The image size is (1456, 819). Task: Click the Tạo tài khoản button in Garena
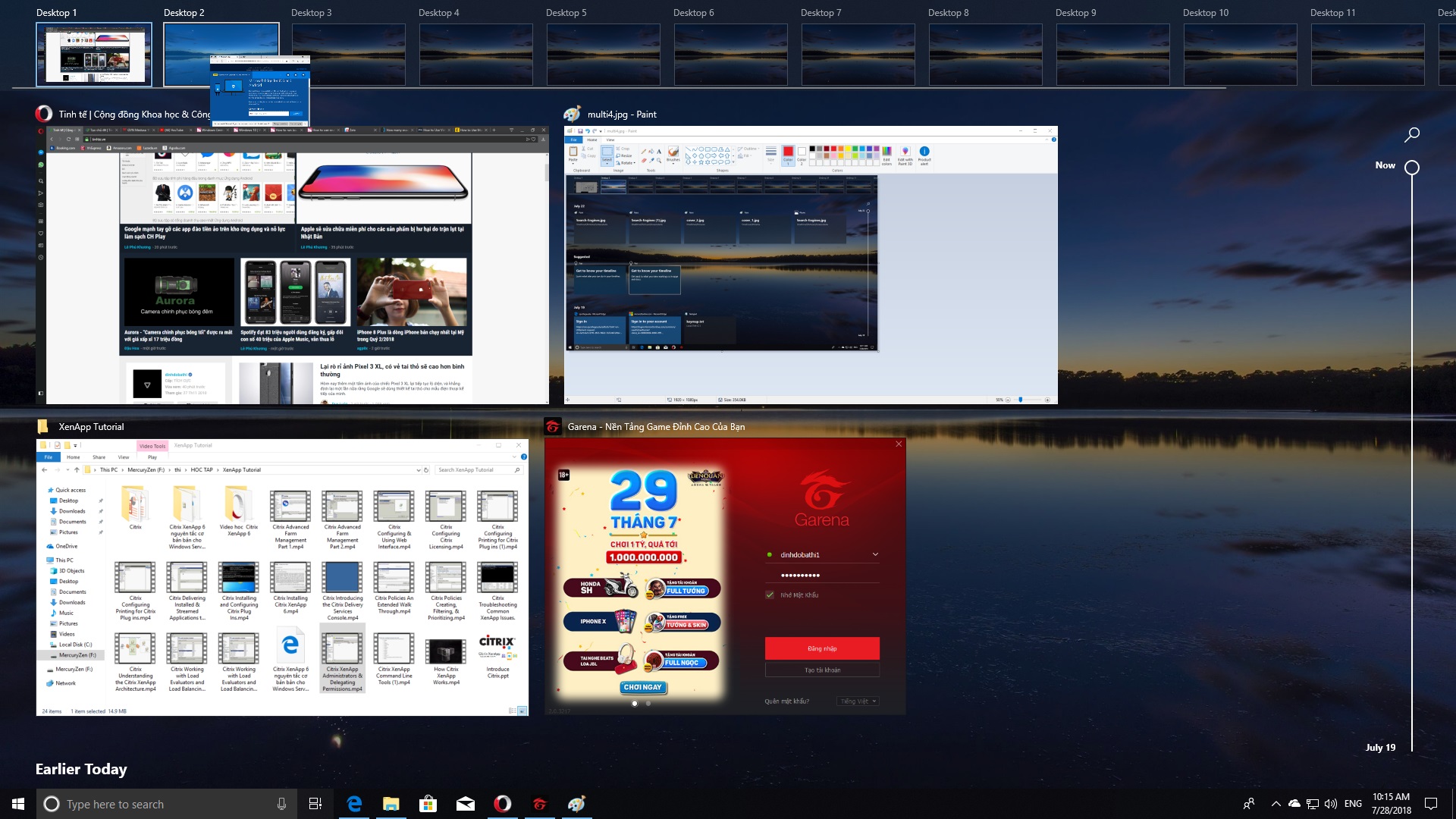point(822,670)
